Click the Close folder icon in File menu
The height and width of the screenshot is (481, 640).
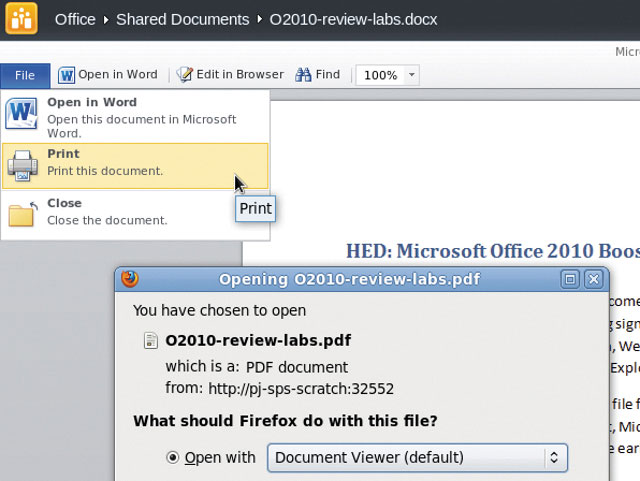point(23,214)
